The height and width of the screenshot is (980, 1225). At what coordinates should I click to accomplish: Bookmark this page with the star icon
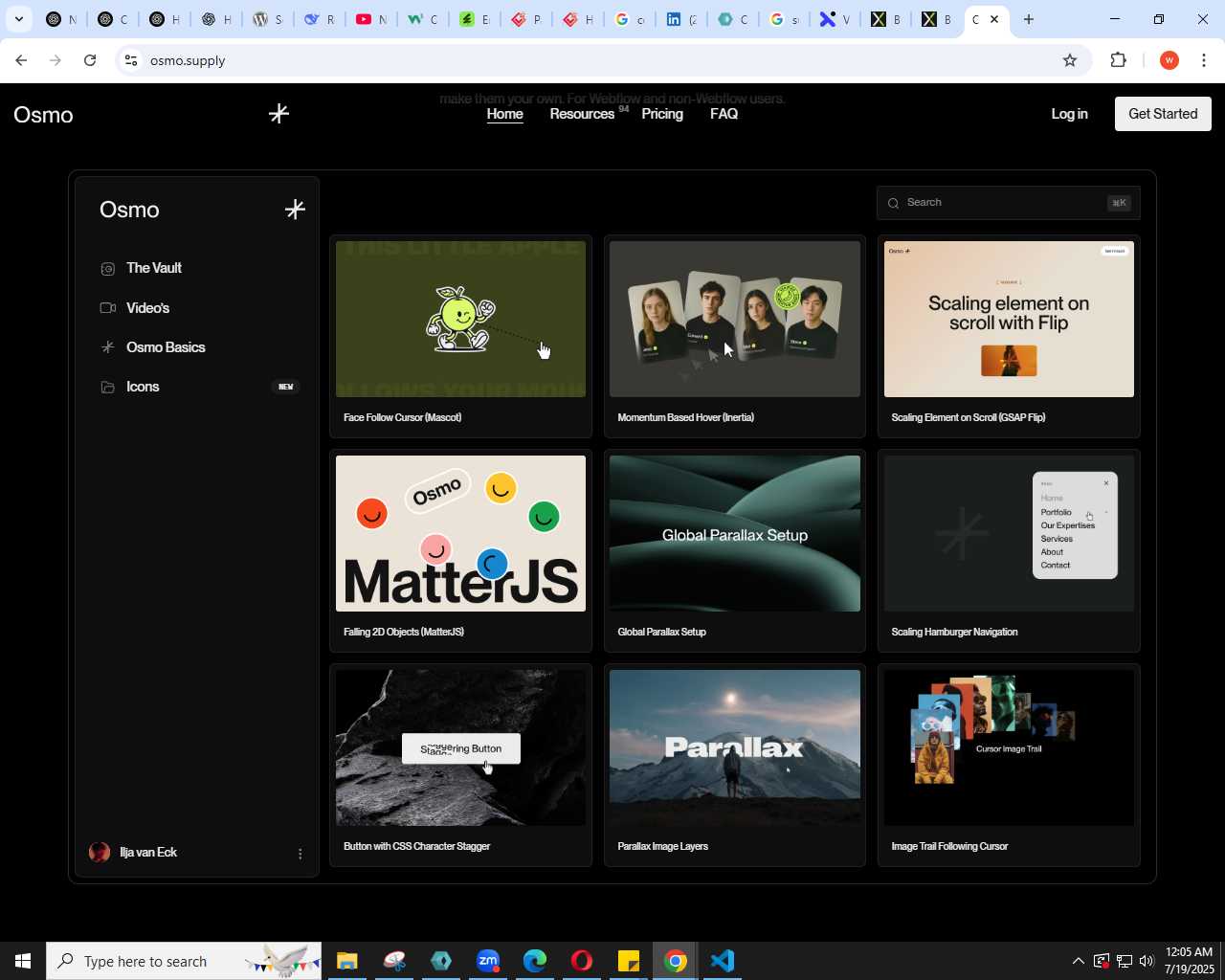coord(1070,60)
